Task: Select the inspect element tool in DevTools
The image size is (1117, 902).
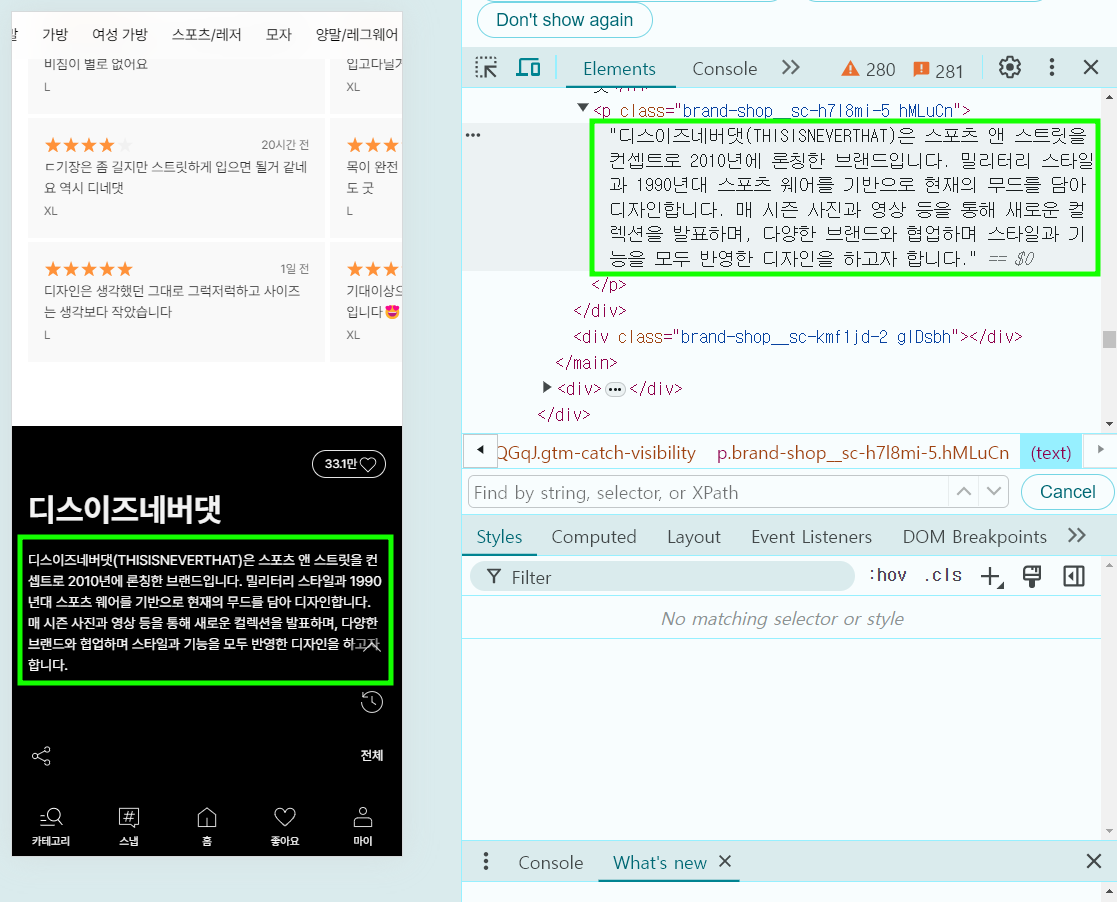Action: pos(486,67)
